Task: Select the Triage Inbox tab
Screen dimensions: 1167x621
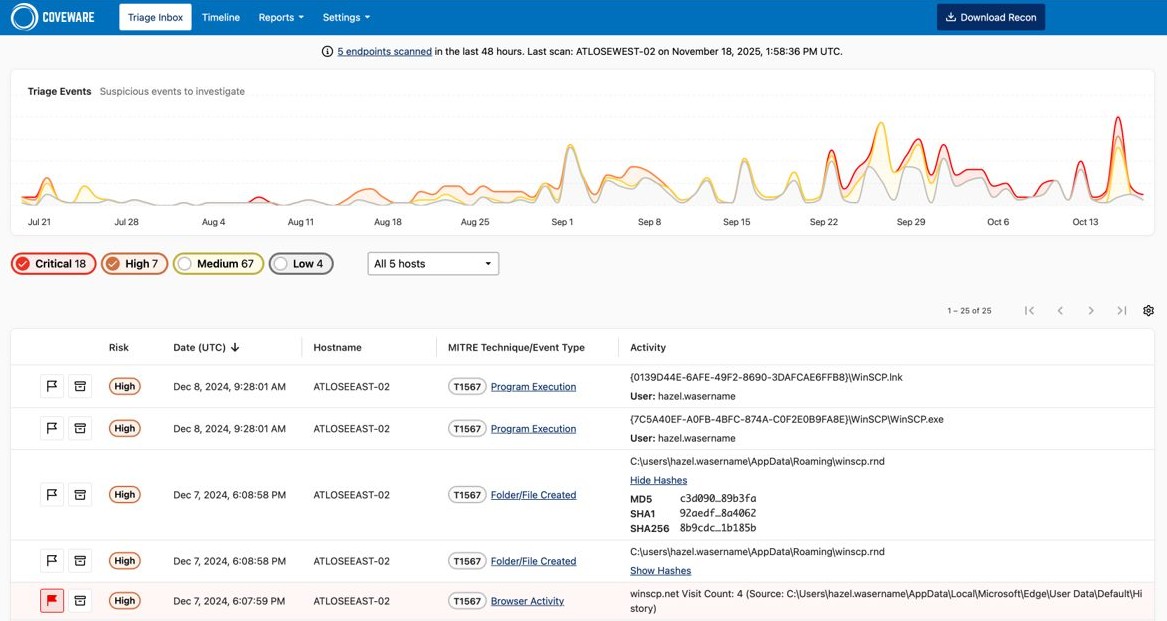Action: (154, 16)
